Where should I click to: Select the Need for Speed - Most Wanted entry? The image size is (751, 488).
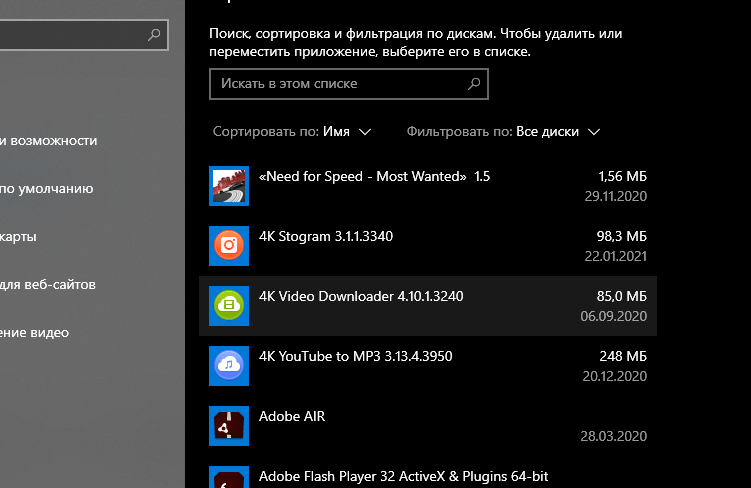[x=428, y=186]
